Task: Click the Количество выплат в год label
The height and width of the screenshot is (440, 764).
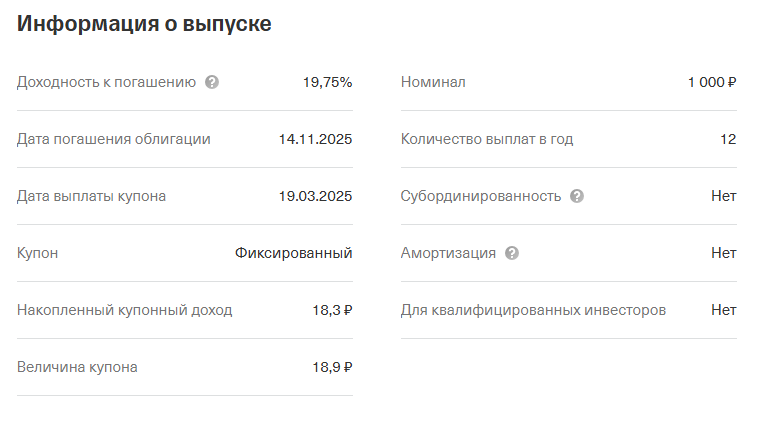Action: (x=487, y=139)
